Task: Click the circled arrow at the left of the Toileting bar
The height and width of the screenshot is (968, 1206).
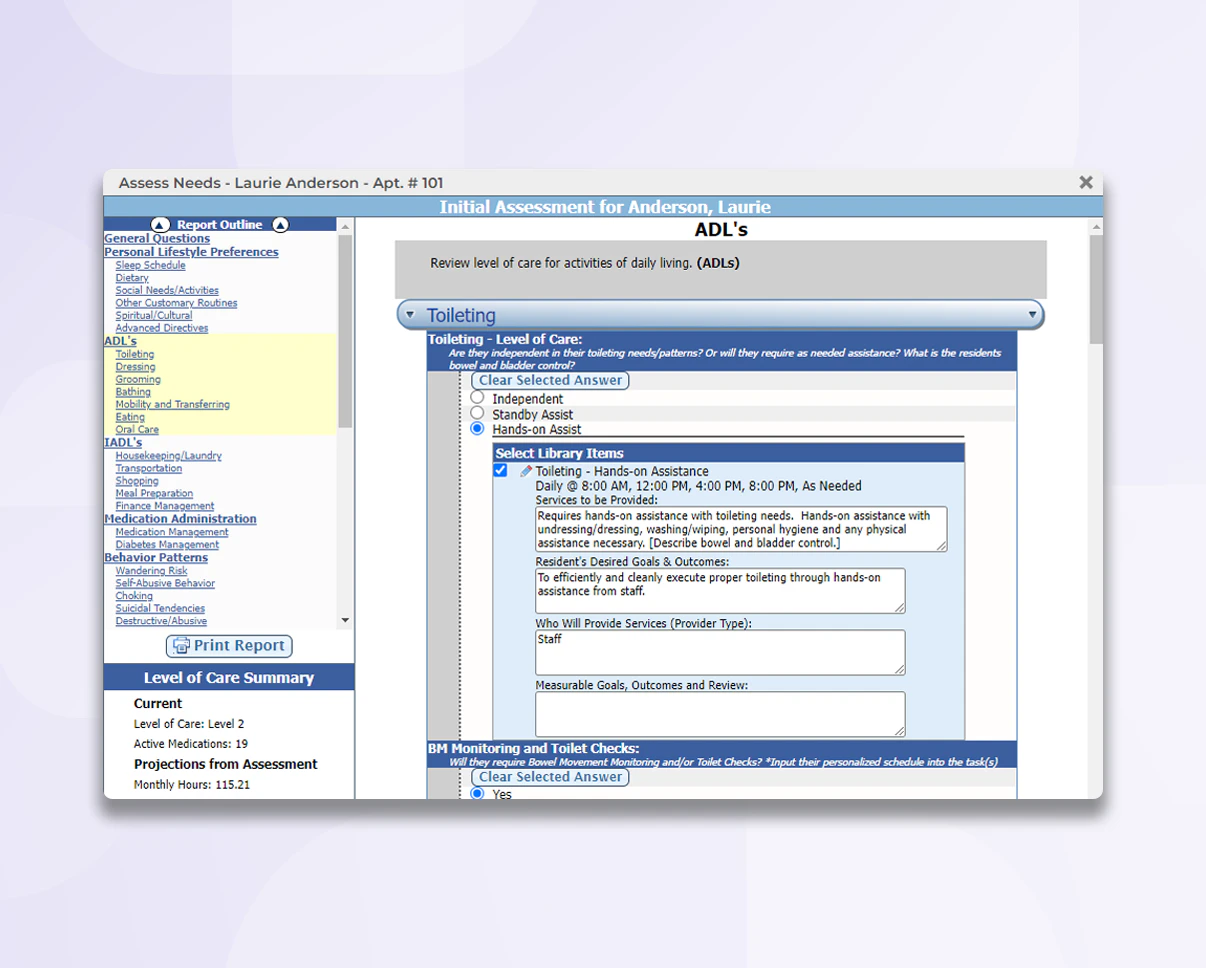Action: (410, 314)
